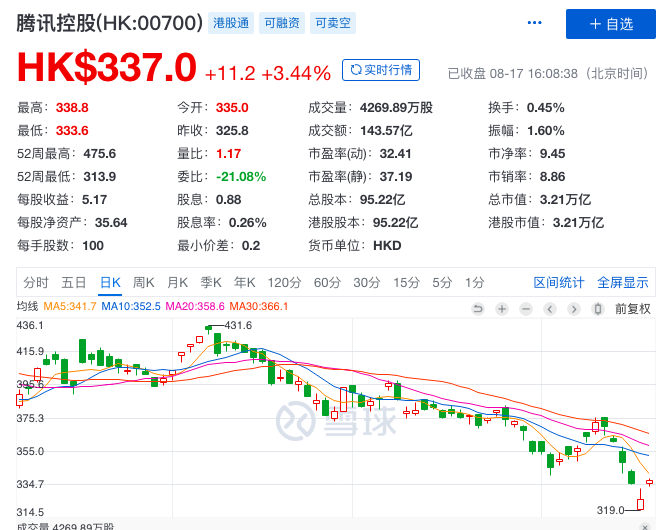
Task: Add stock with the 自选 button
Action: point(611,24)
